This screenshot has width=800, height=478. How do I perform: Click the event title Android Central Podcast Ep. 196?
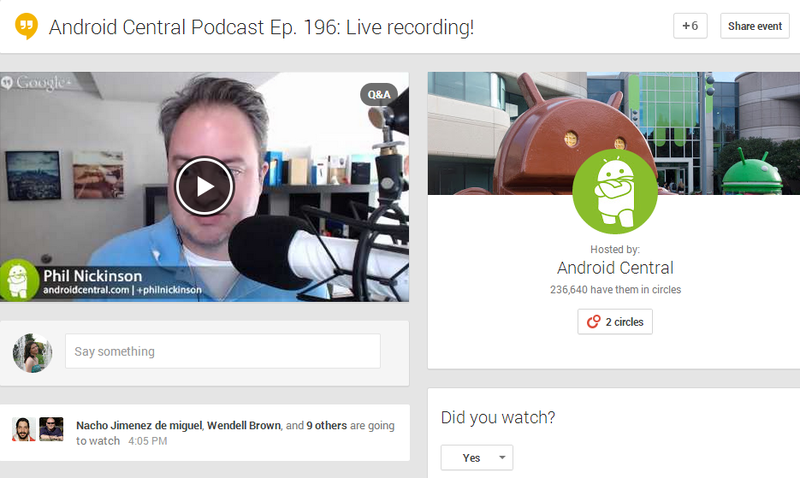(x=261, y=27)
